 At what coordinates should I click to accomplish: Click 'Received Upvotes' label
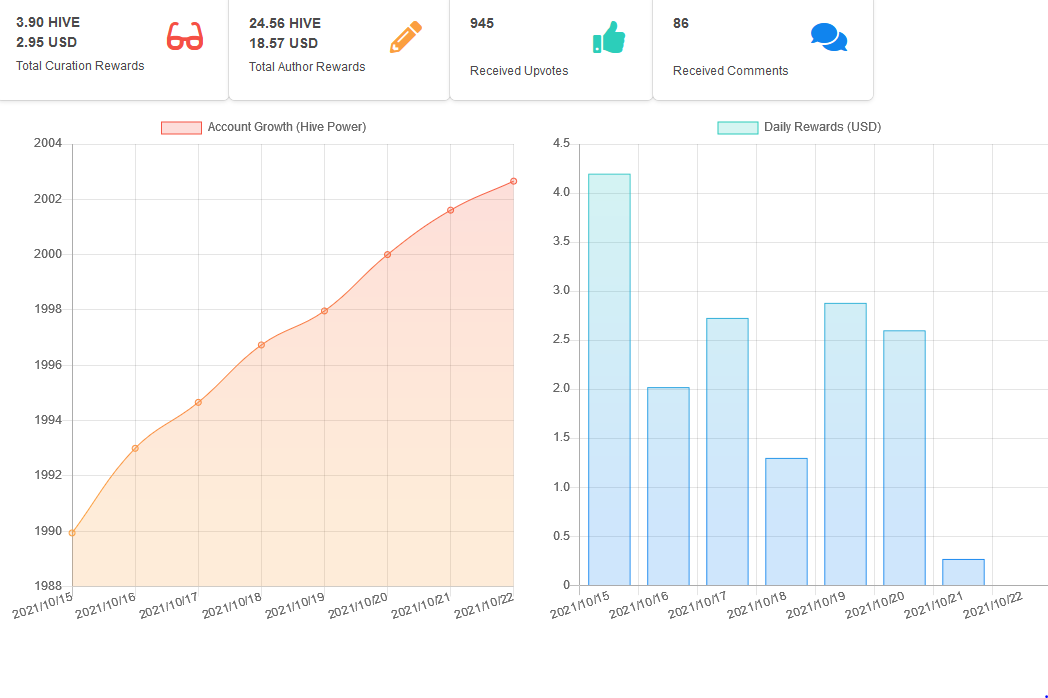coord(519,71)
